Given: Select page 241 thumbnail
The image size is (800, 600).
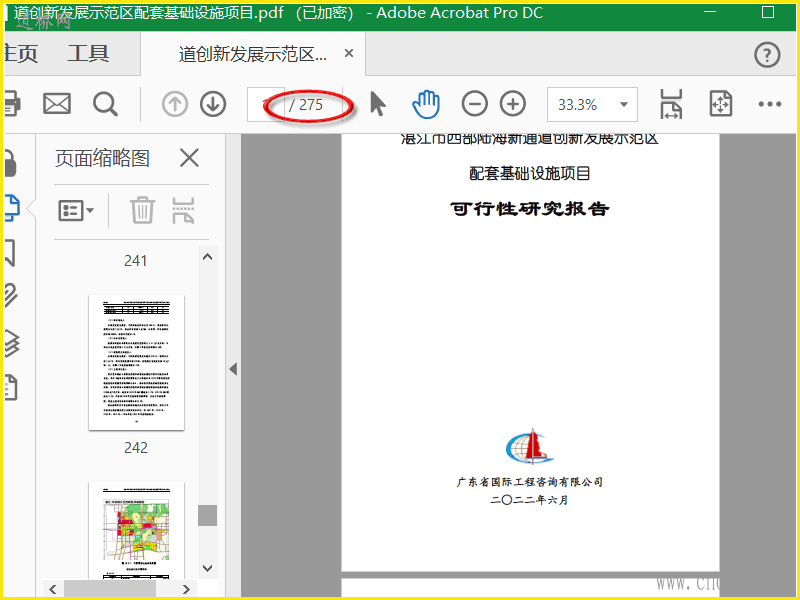Looking at the screenshot, I should [x=136, y=362].
